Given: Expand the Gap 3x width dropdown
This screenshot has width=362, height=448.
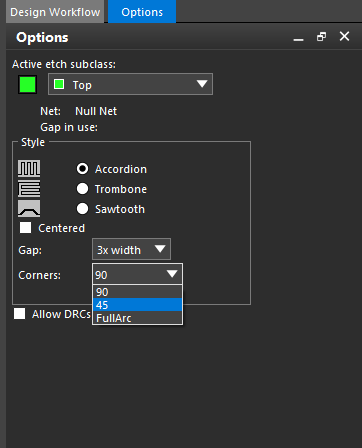Looking at the screenshot, I should [x=131, y=249].
